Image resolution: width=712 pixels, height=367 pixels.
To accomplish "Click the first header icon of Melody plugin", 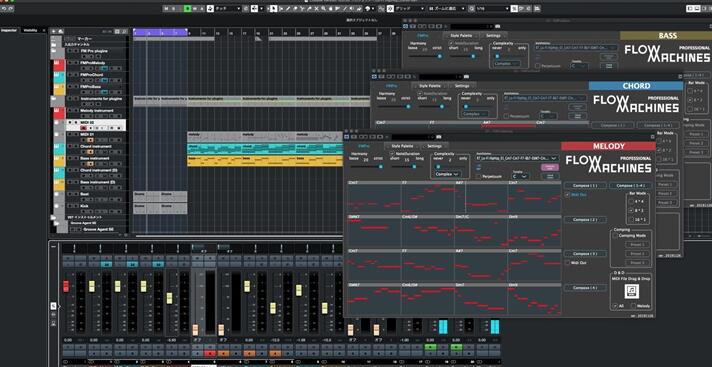I will coord(346,137).
